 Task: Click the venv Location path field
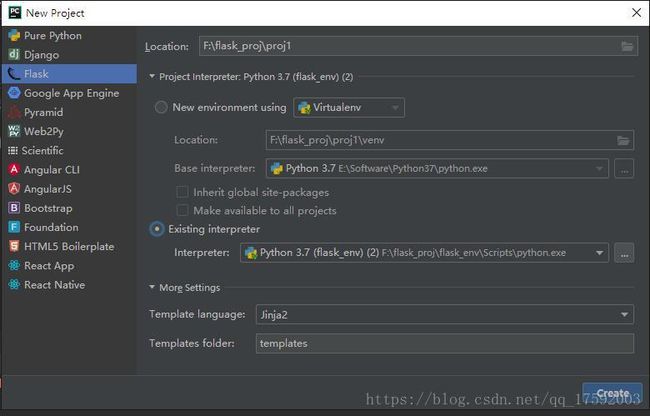tap(449, 140)
